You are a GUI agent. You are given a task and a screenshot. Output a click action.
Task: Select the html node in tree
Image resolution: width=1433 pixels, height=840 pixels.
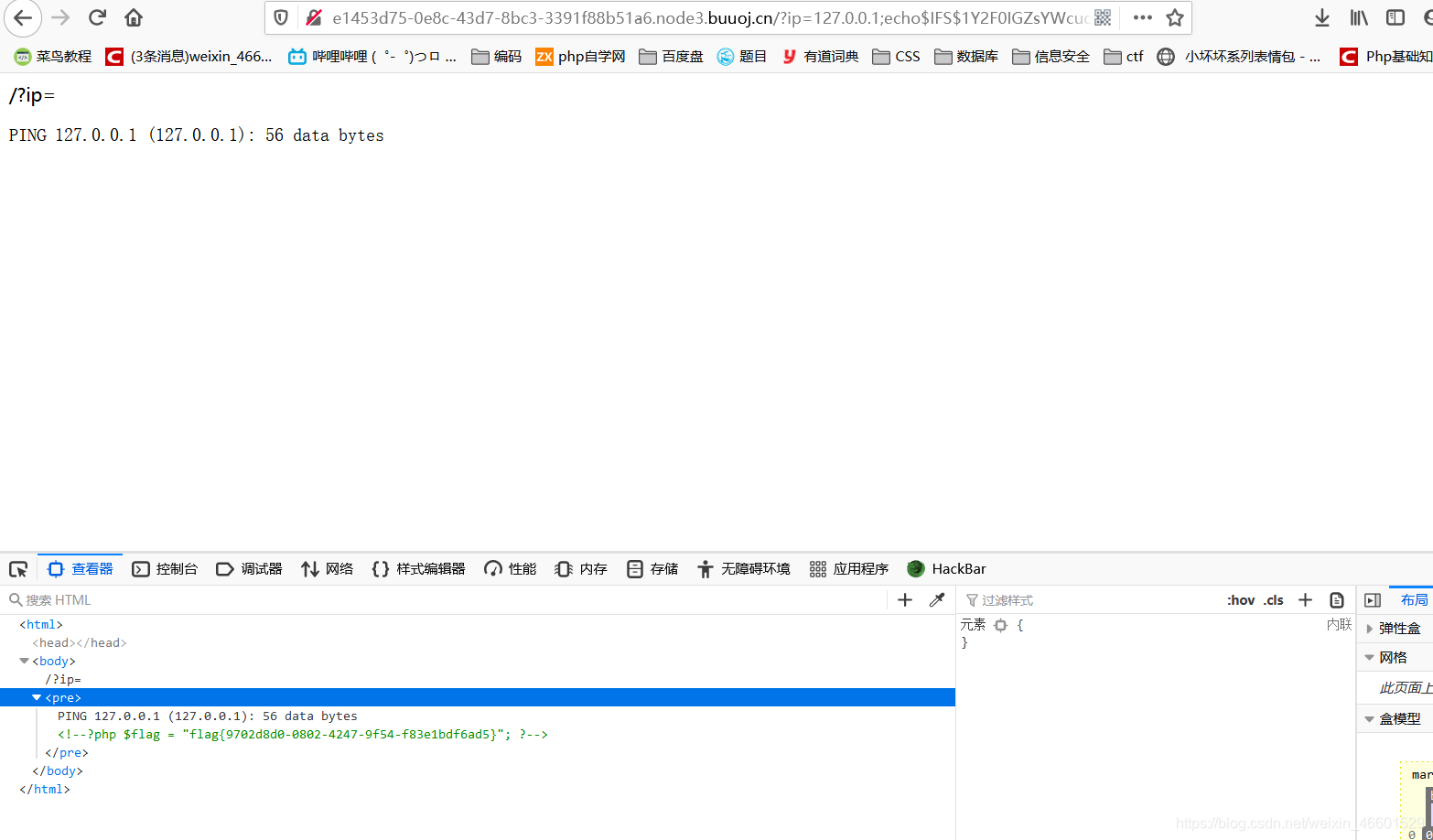point(41,624)
